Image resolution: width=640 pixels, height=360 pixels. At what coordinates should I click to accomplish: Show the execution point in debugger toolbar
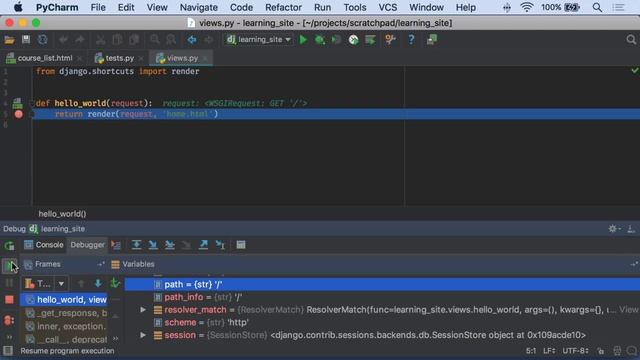coord(116,245)
